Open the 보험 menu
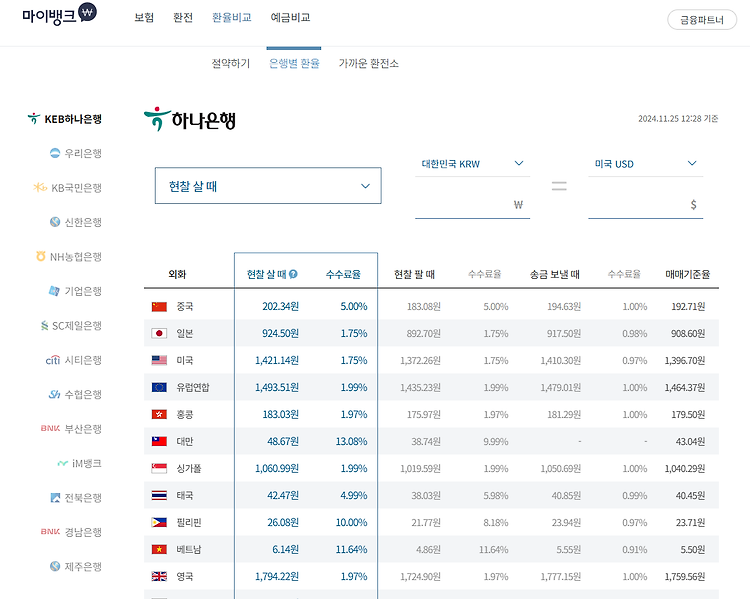Viewport: 750px width, 599px height. pos(144,18)
